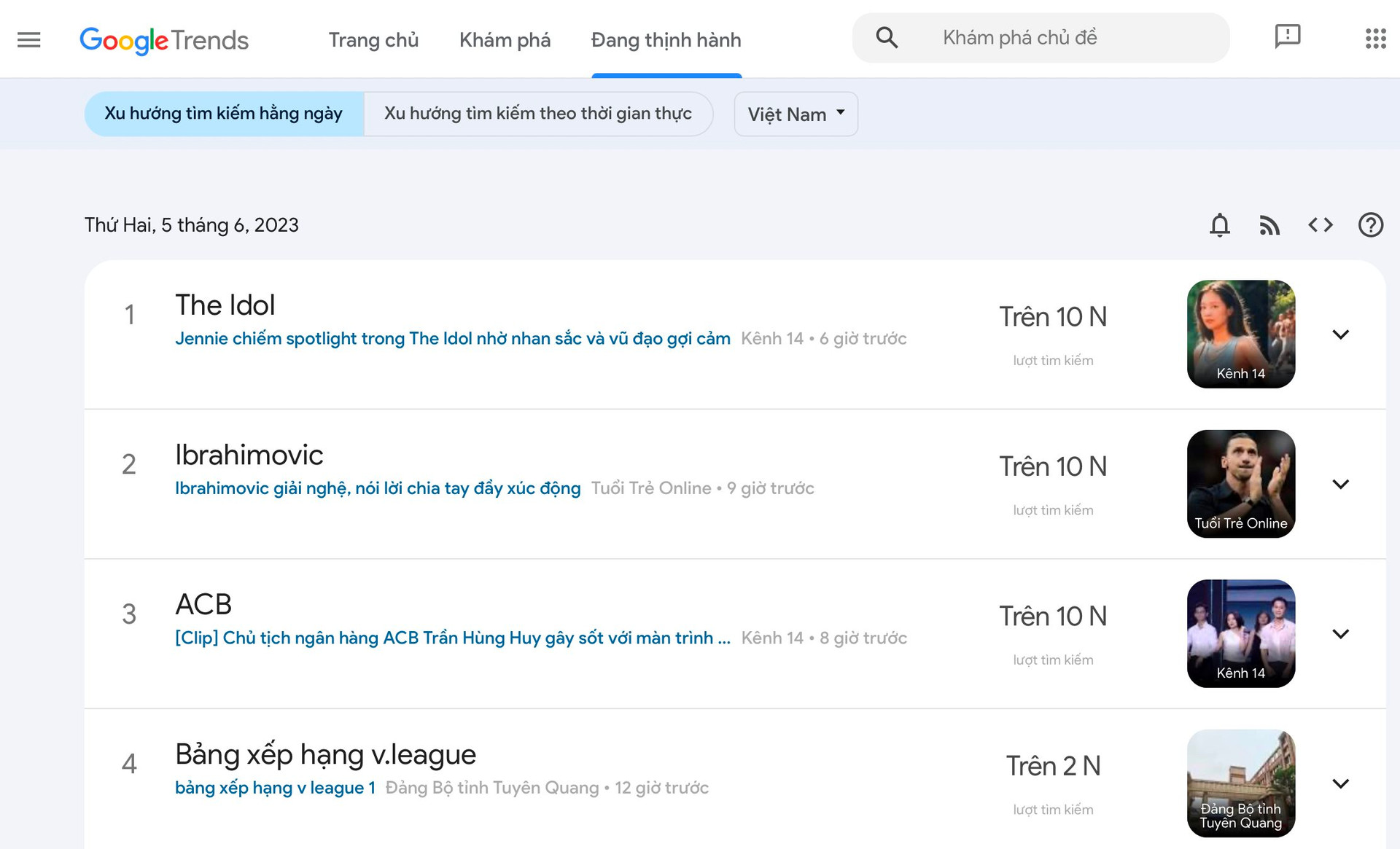Open the send feedback icon

tap(1287, 36)
